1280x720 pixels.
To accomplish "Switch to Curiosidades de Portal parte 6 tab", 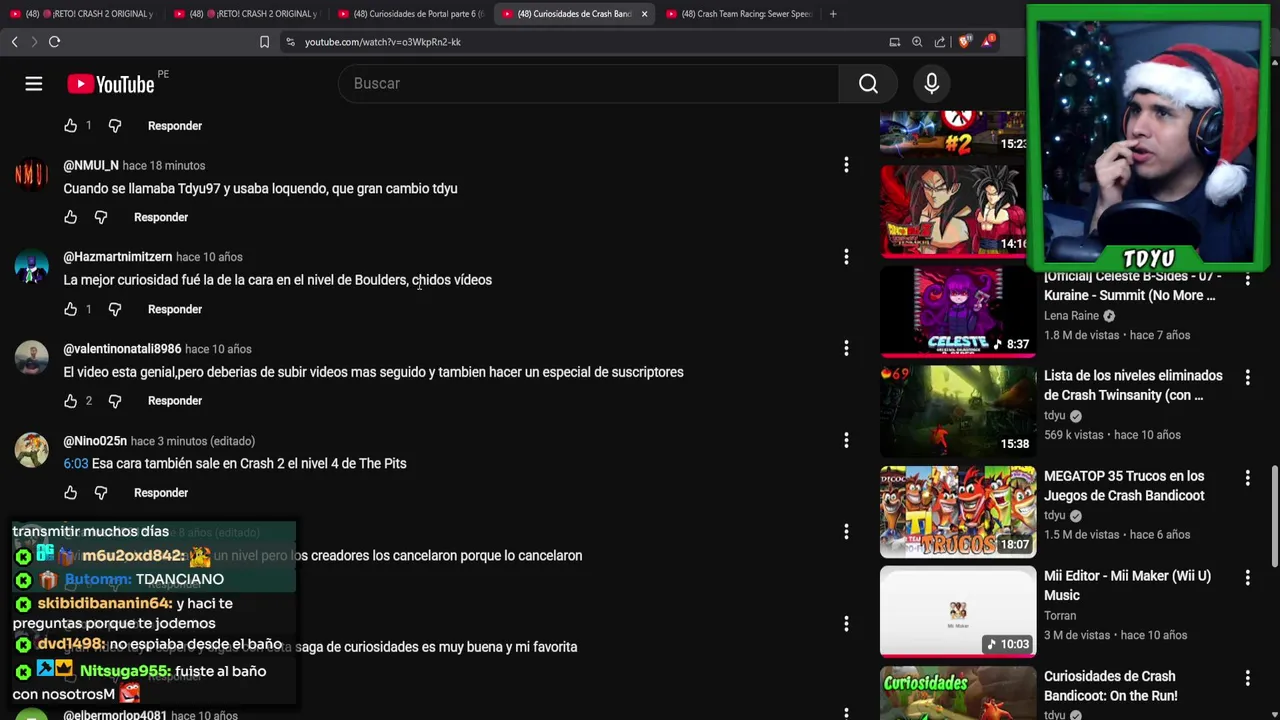I will point(410,14).
